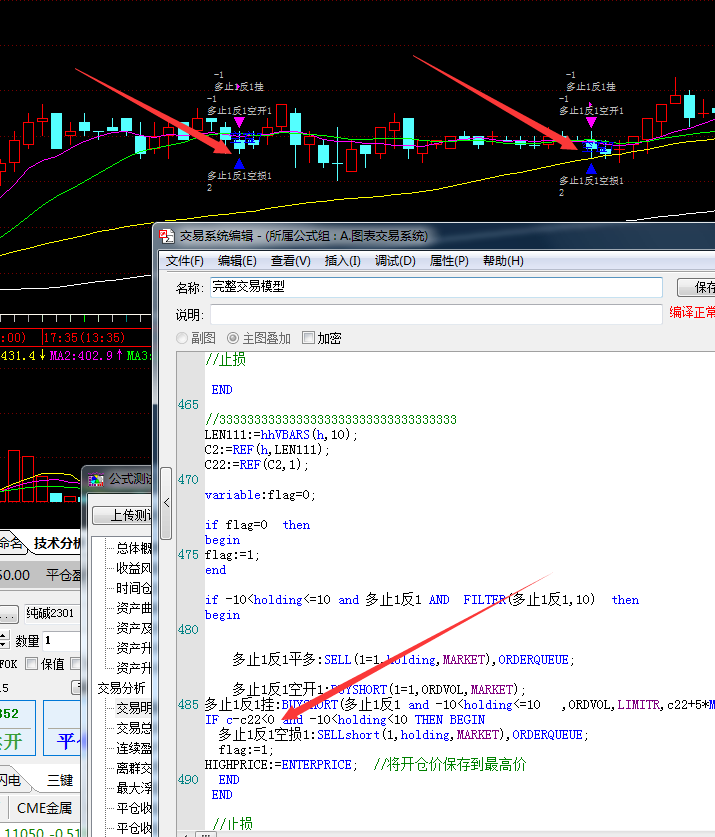This screenshot has height=837, width=715.
Task: Click the 名称 input field
Action: tap(436, 287)
